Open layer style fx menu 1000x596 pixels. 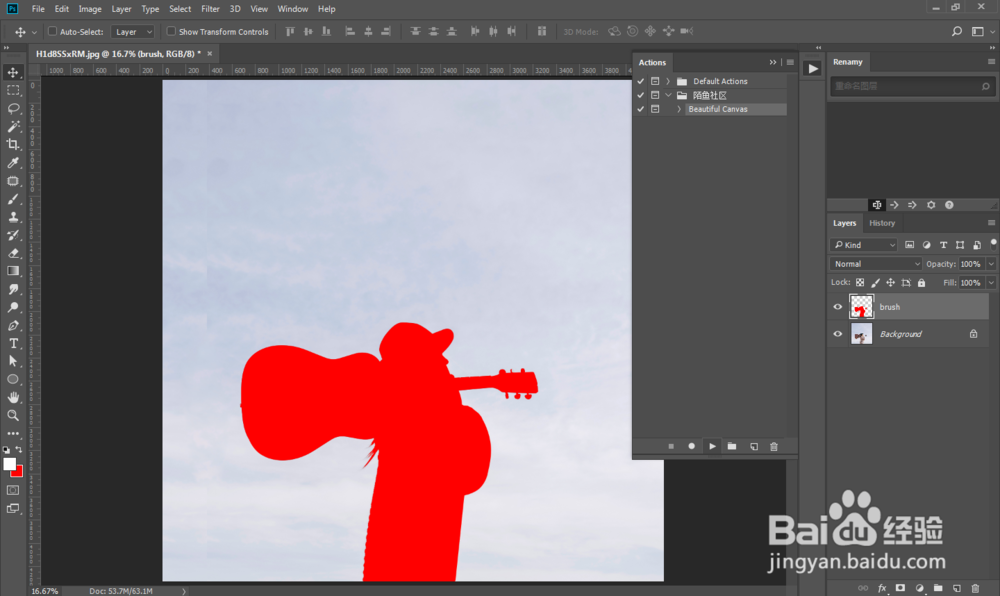pos(881,588)
